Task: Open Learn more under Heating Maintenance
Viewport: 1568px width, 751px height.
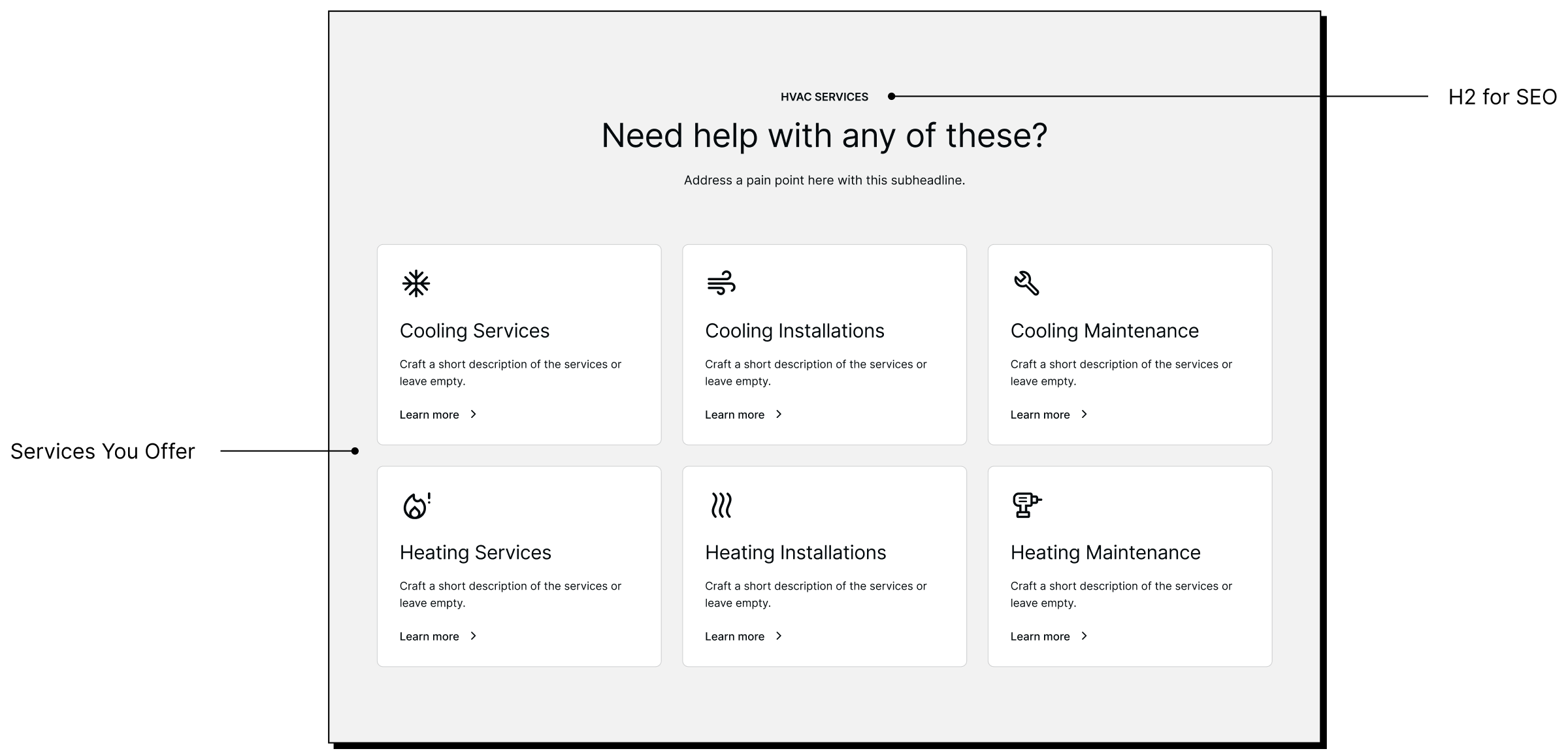Action: 1040,637
